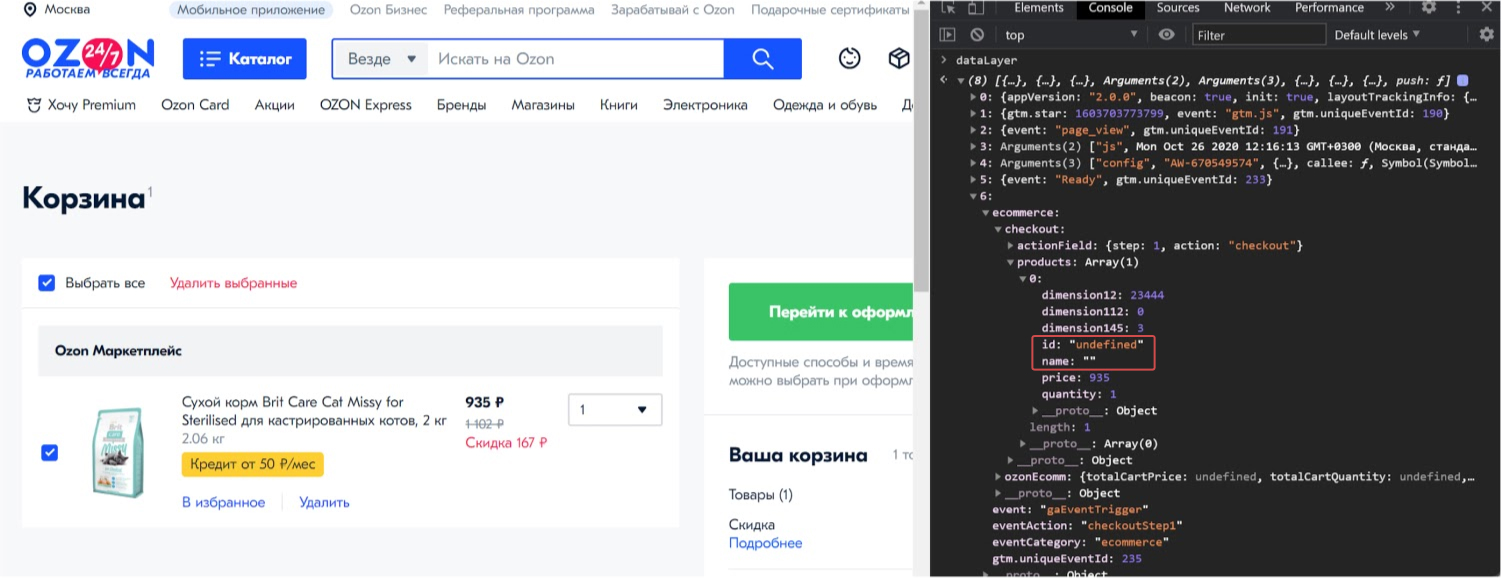Viewport: 1502px width, 578px height.
Task: Open the quantity dropdown showing 1
Action: click(615, 410)
